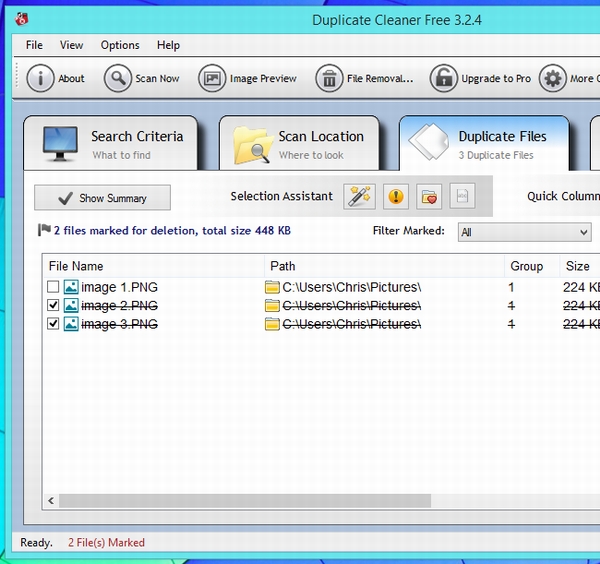Screen dimensions: 600x564
Task: Open the Filter Marked dropdown
Action: point(524,232)
